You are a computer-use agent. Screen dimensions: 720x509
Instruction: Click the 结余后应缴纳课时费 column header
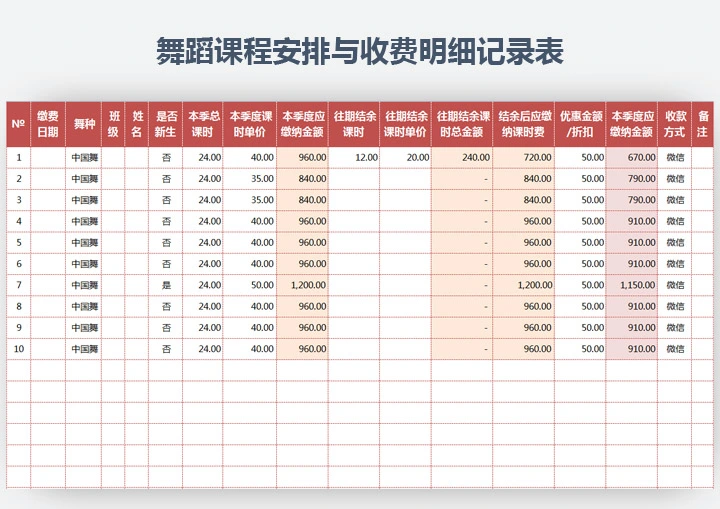pos(523,124)
